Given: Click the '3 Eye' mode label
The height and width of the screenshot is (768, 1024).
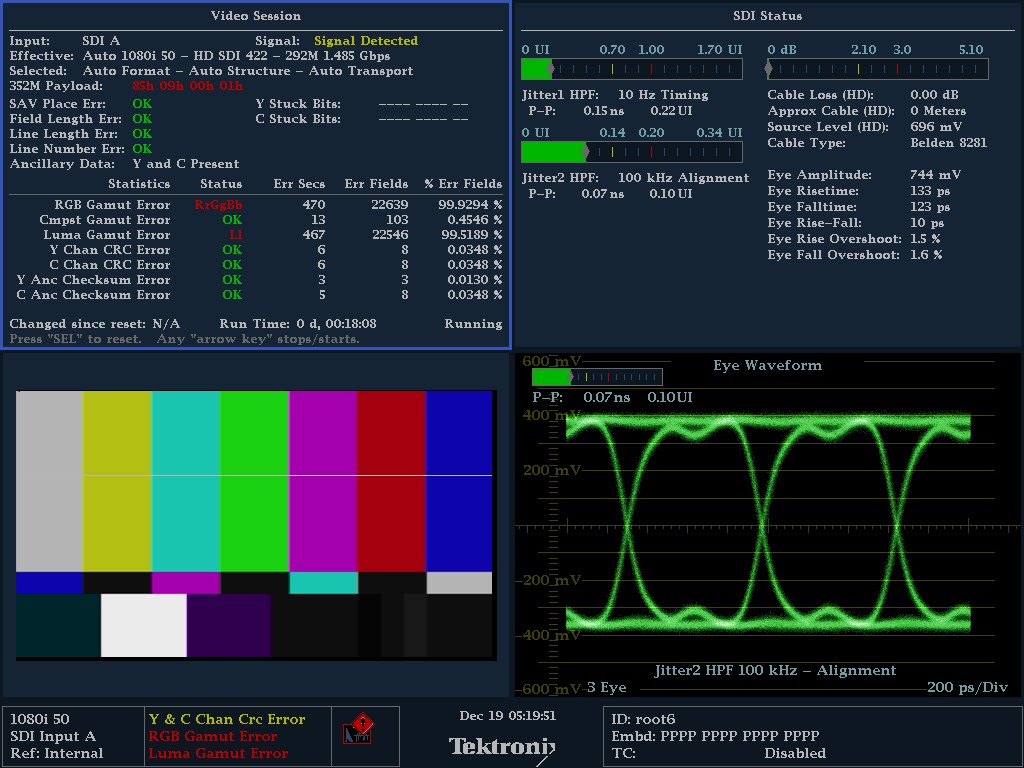Looking at the screenshot, I should 607,687.
